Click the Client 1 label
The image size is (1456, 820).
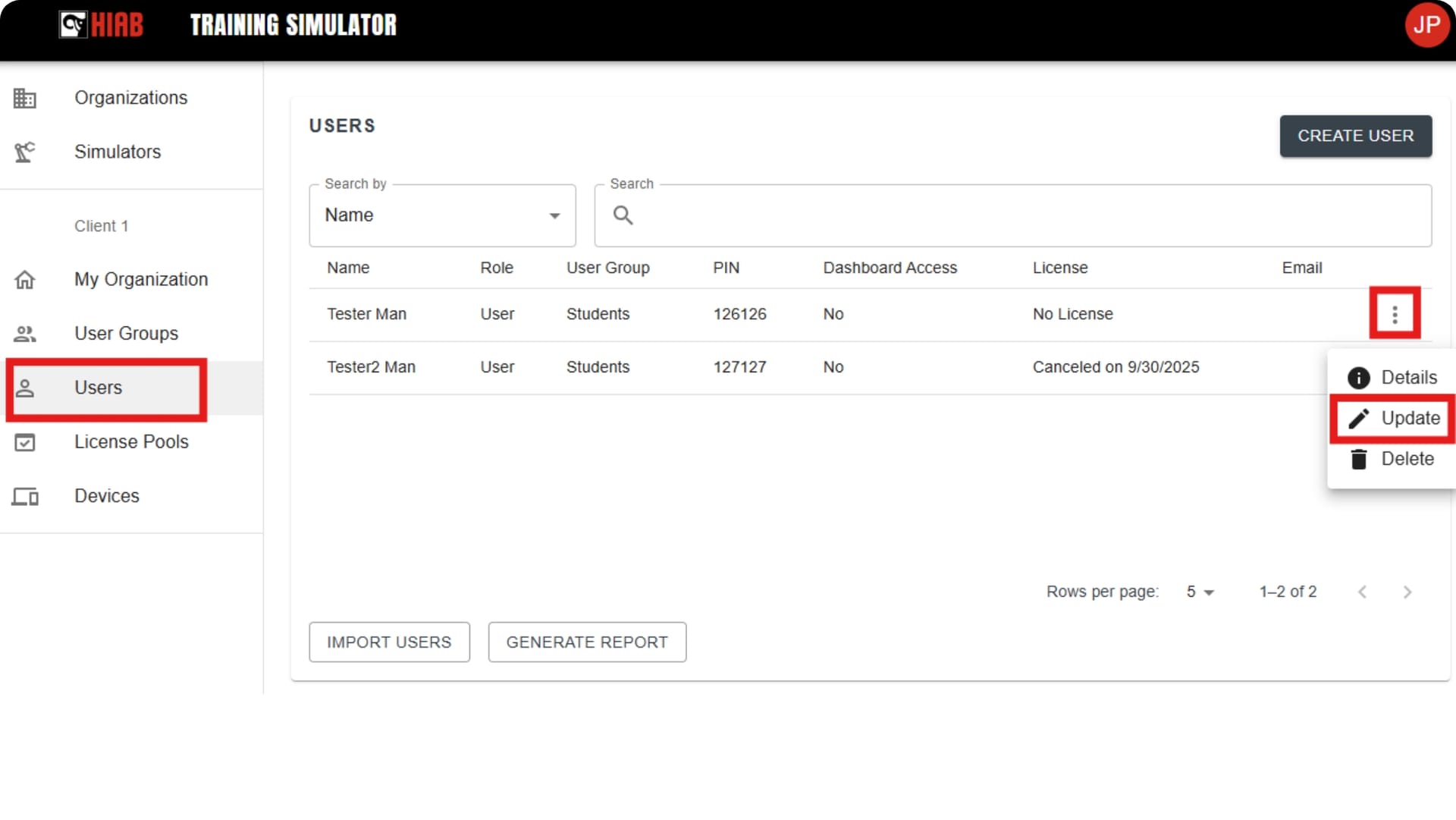(x=101, y=226)
